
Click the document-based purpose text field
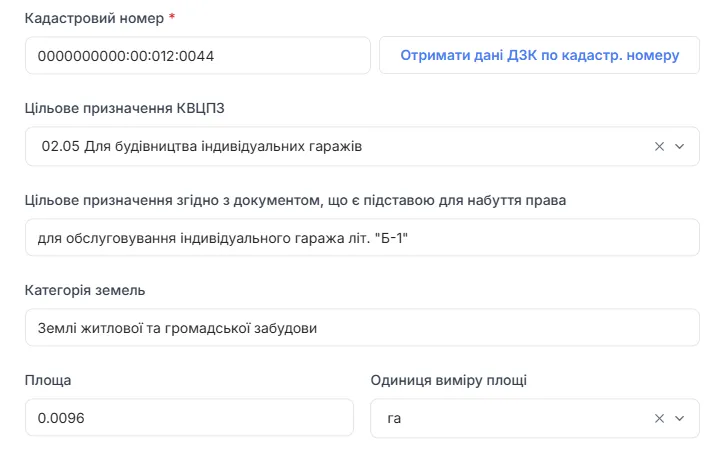click(362, 237)
